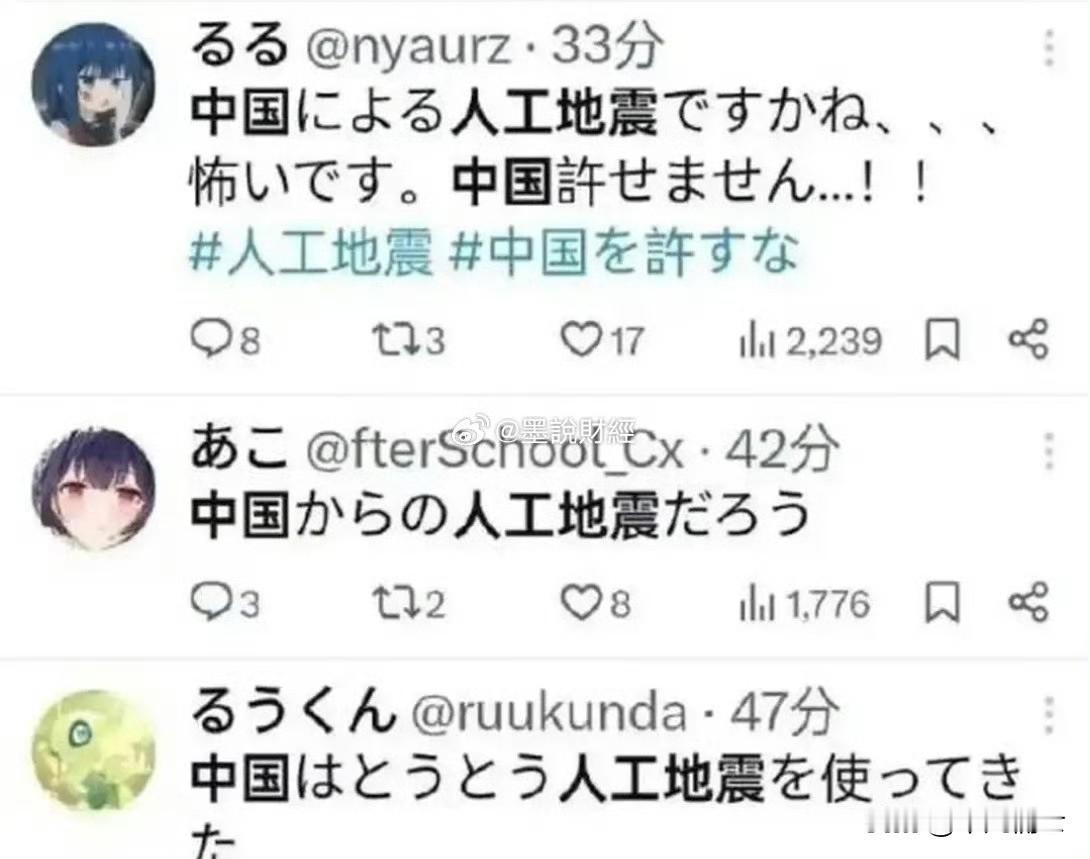The height and width of the screenshot is (859, 1090).
Task: Open more options on @nyaurz tweet
Action: click(x=1050, y=49)
